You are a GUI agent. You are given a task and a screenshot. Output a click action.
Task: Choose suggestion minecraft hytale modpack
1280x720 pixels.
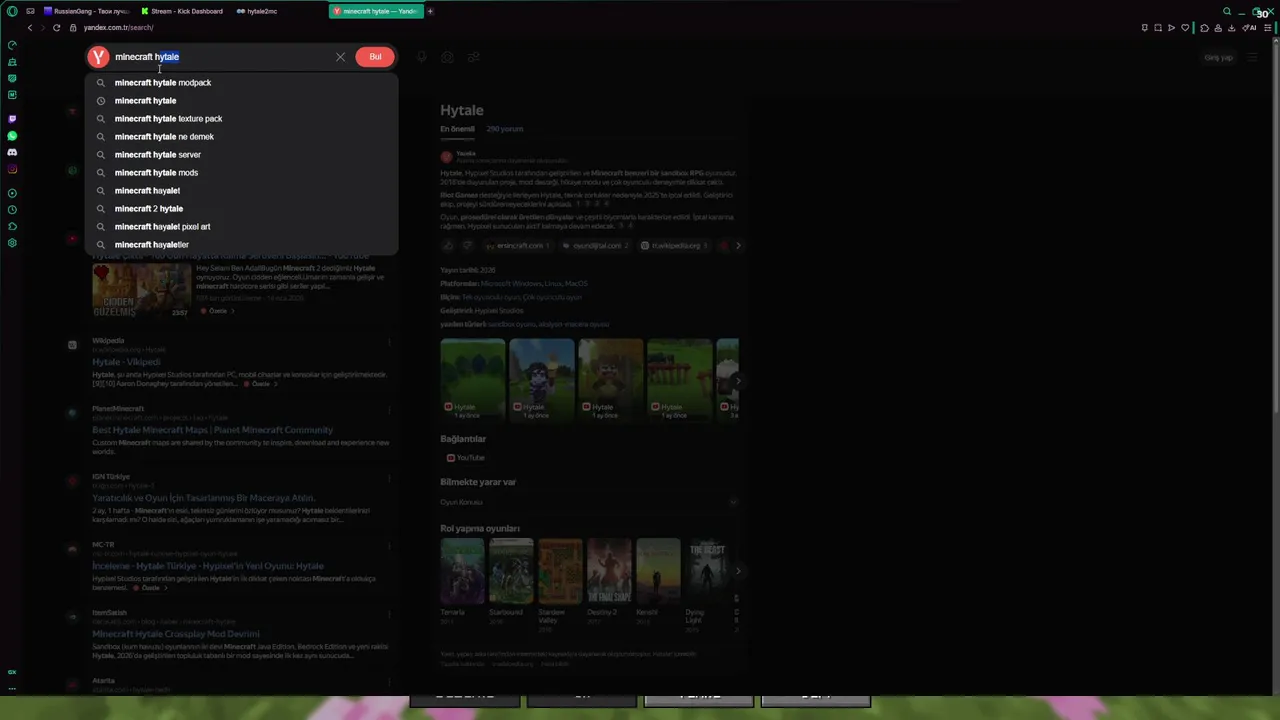point(240,83)
